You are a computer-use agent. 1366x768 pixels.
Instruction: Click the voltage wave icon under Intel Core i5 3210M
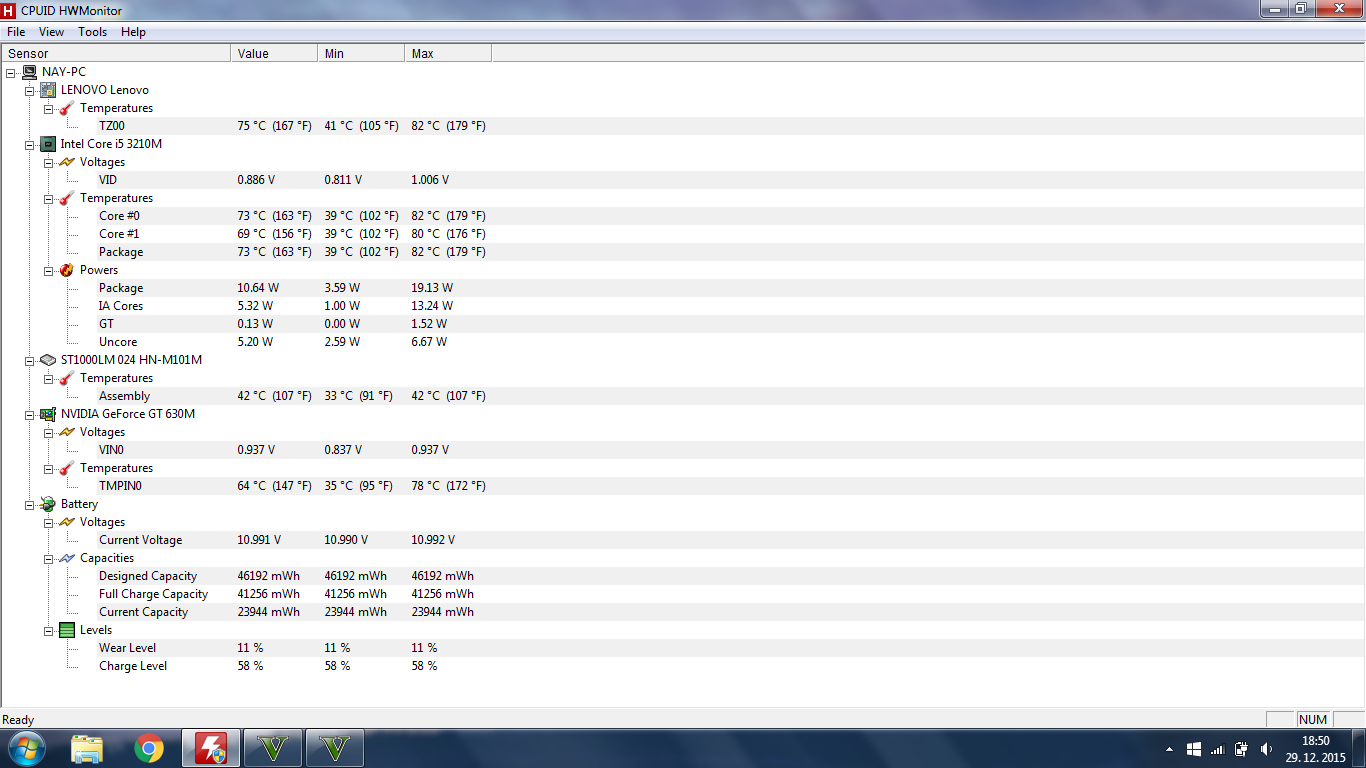67,162
